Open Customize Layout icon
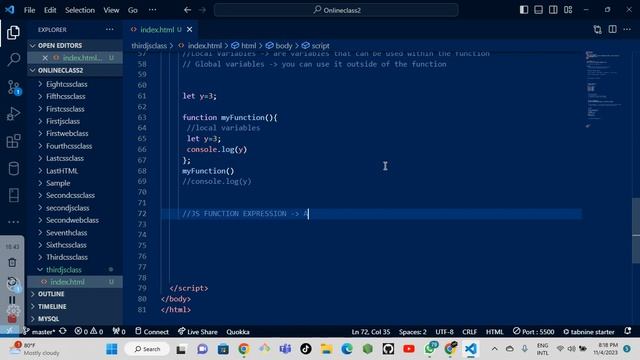 [568, 9]
